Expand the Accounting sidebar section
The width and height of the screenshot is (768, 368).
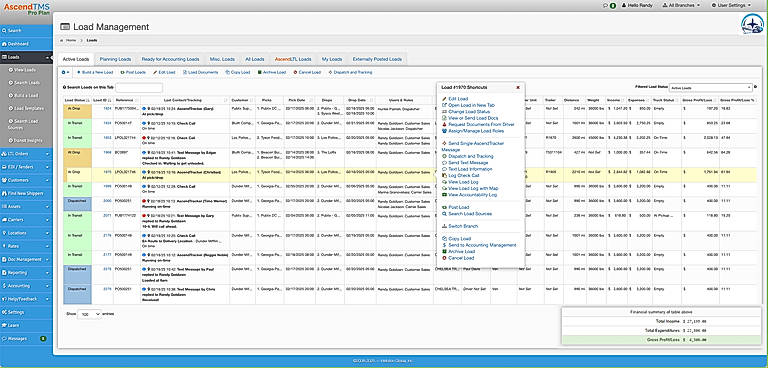point(26,285)
